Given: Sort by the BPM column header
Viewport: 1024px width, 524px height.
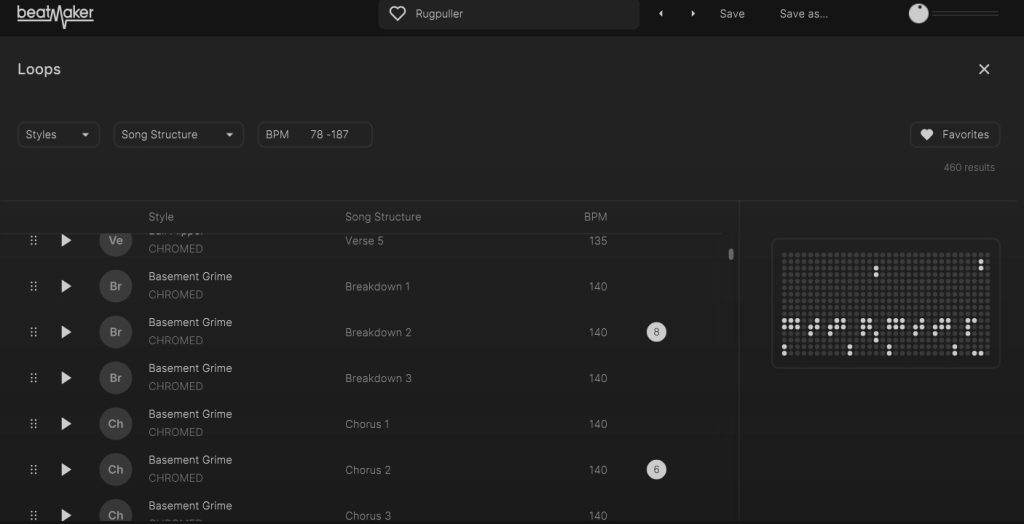Looking at the screenshot, I should pos(595,217).
